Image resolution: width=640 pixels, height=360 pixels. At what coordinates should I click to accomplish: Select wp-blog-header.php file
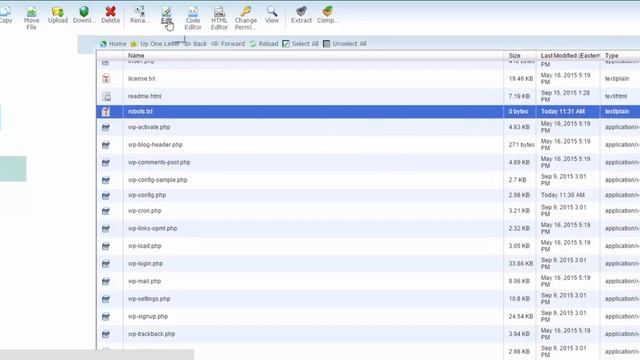pyautogui.click(x=155, y=144)
